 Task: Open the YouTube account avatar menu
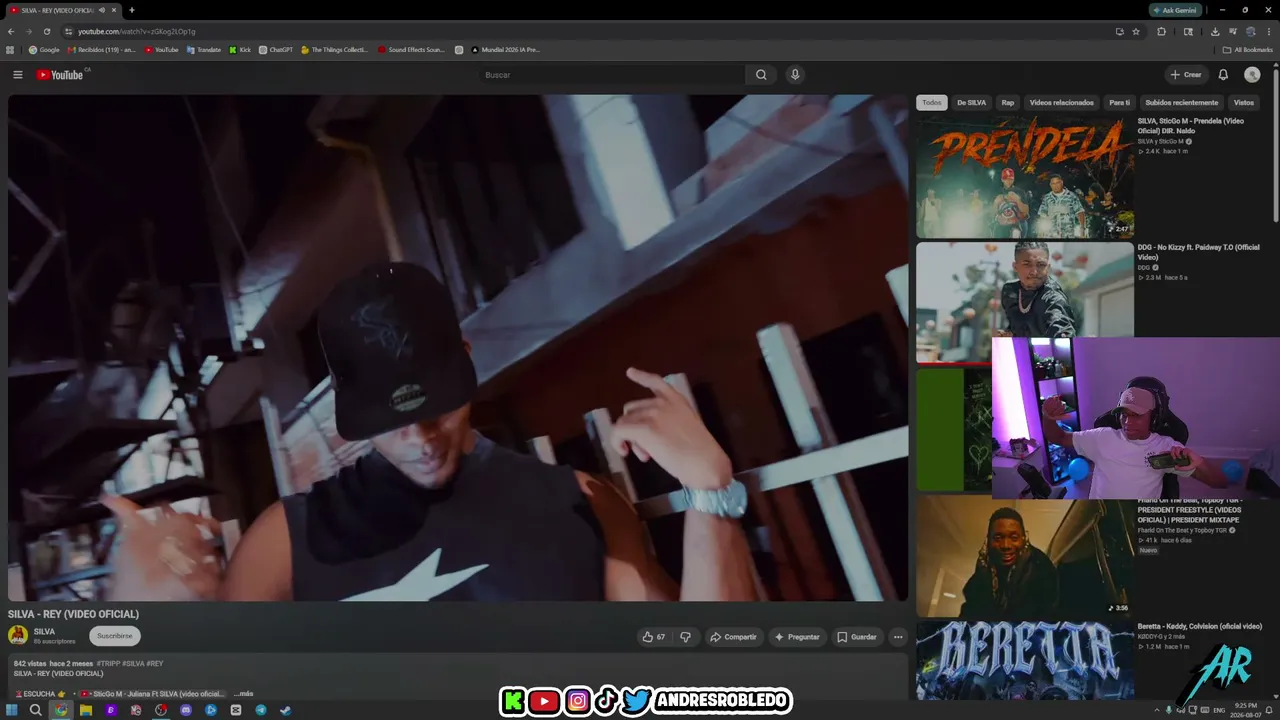point(1252,75)
